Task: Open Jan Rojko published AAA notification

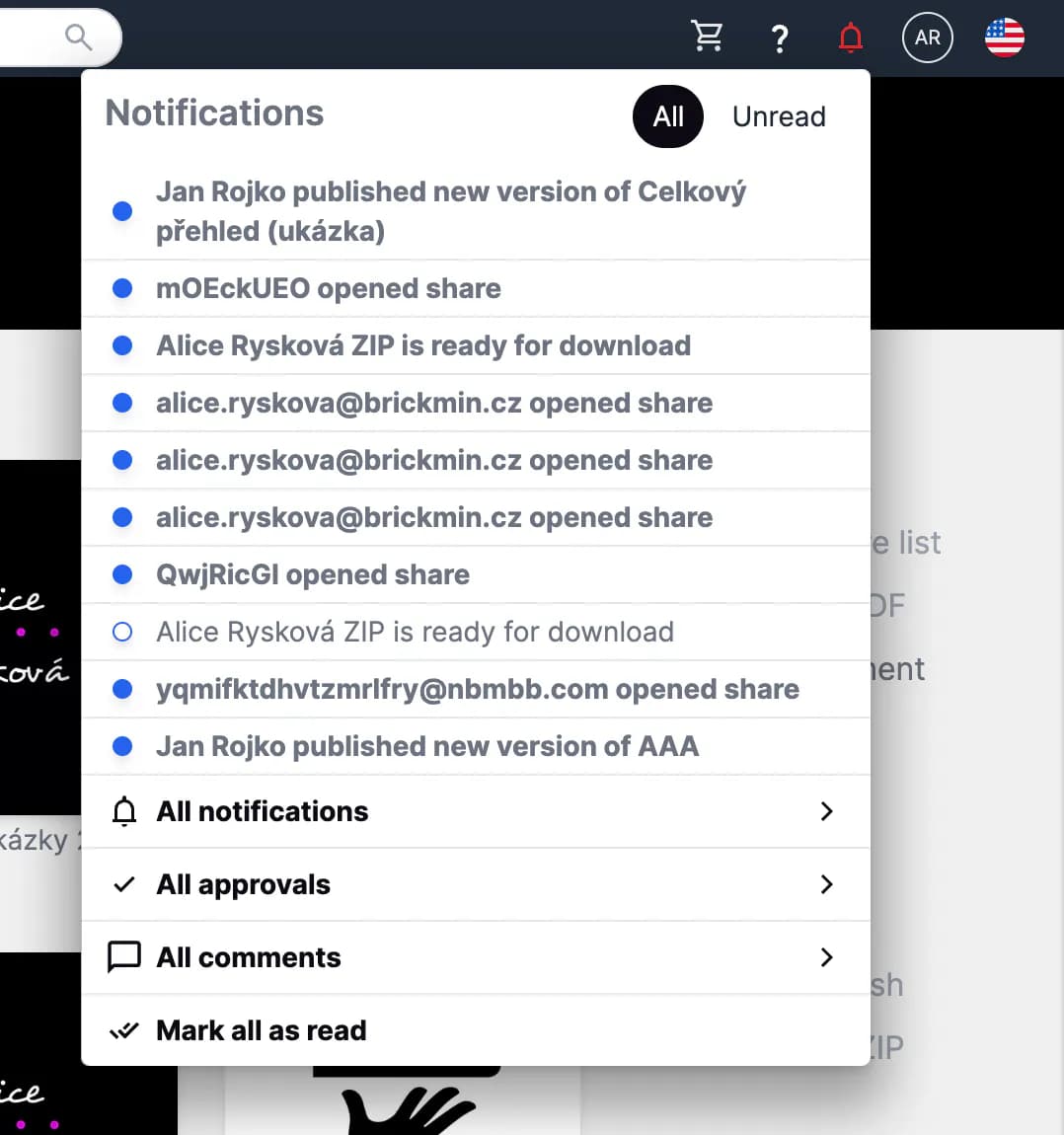Action: click(x=426, y=746)
